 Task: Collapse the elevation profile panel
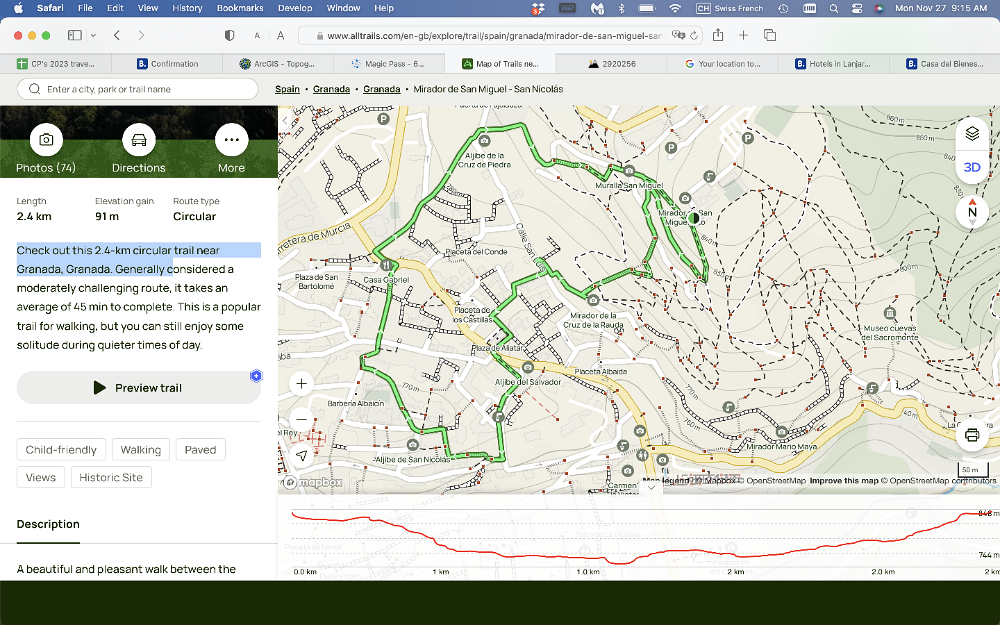651,487
